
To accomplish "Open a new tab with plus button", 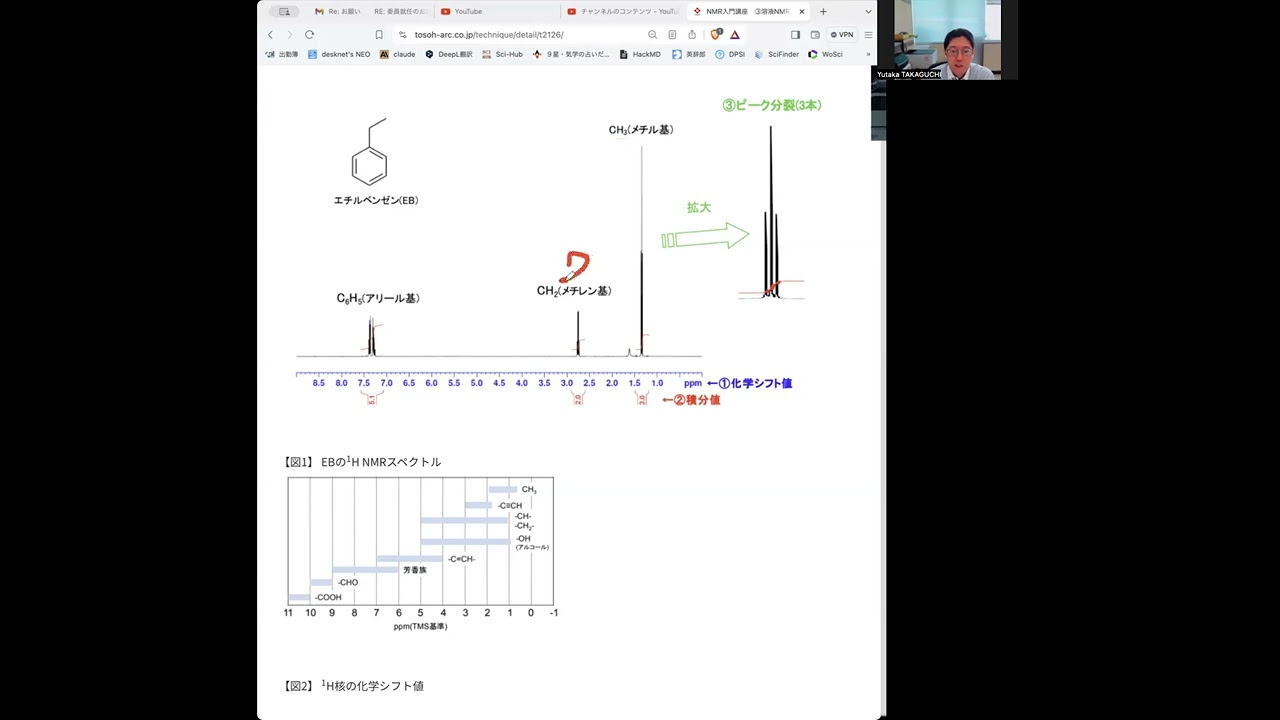I will click(823, 11).
